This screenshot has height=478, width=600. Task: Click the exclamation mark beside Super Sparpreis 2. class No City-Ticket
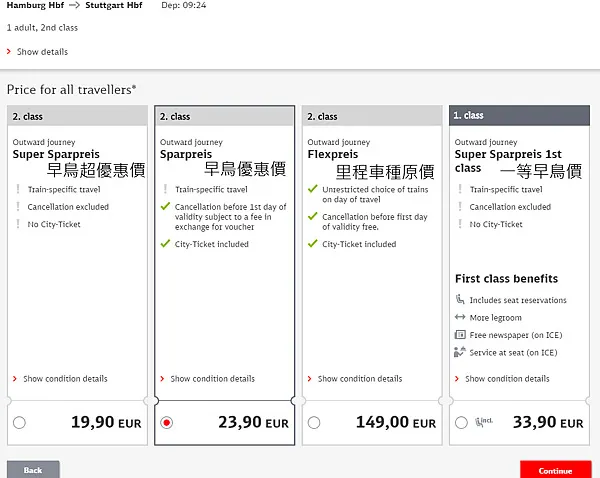(18, 224)
